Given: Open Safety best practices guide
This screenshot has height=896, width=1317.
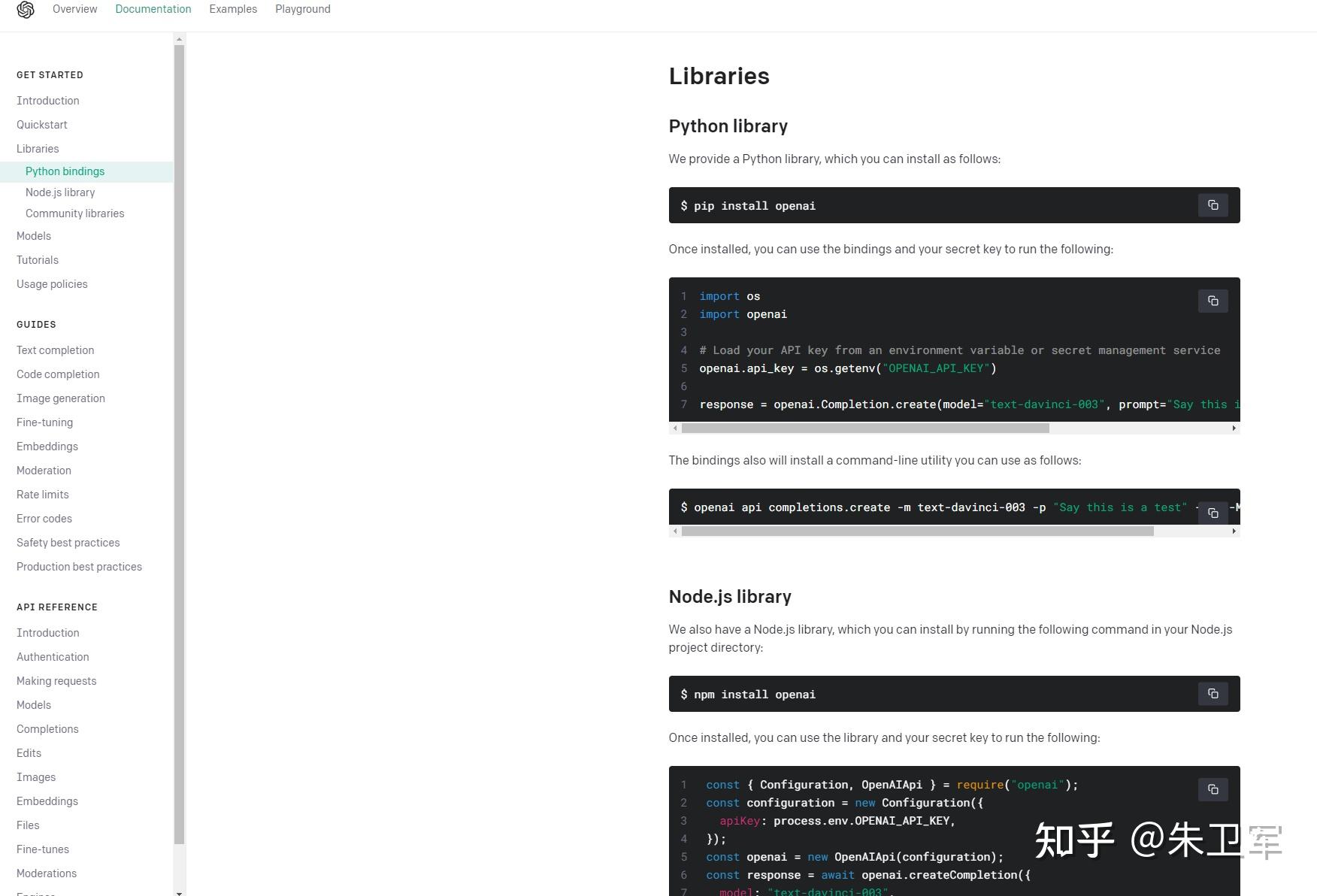Looking at the screenshot, I should [x=68, y=543].
